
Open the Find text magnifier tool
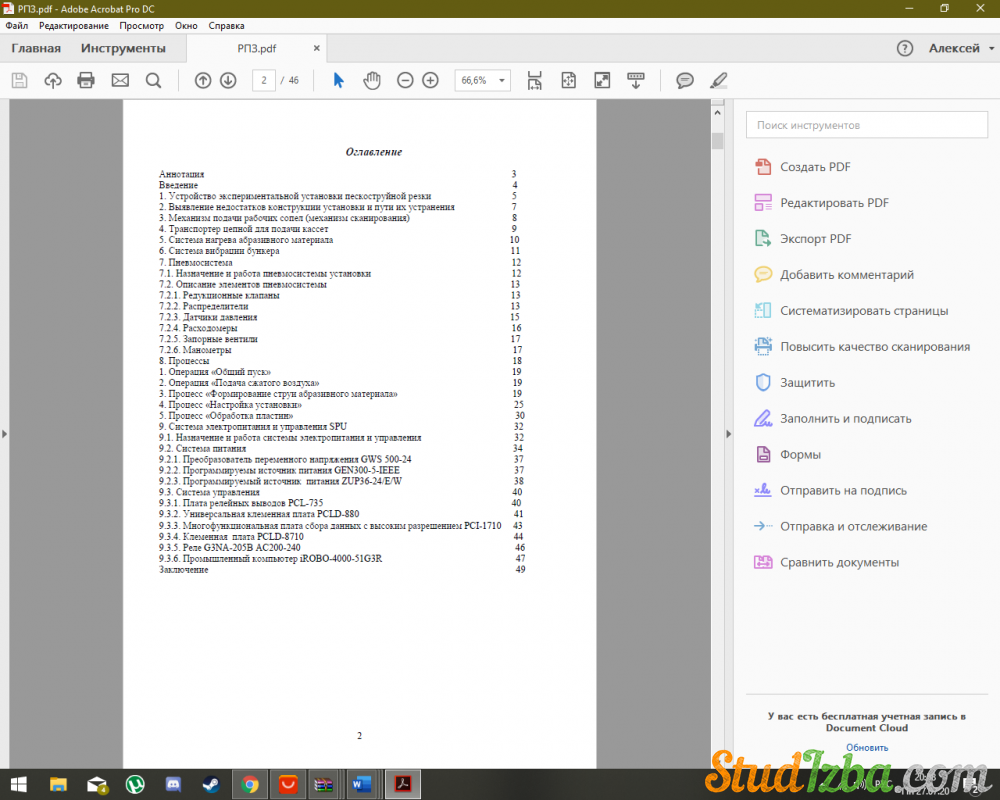tap(153, 81)
